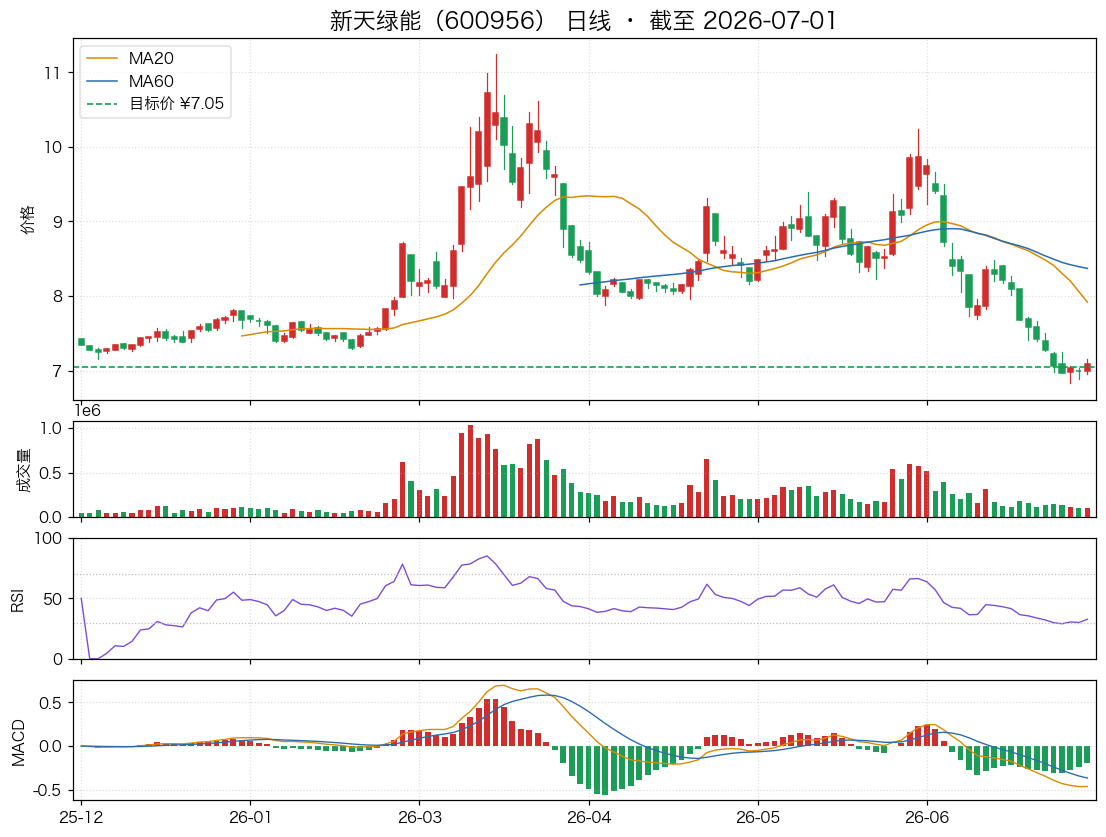Click the orange MA20 legend line swatch
Screen dimensions: 1106x837
(x=102, y=59)
